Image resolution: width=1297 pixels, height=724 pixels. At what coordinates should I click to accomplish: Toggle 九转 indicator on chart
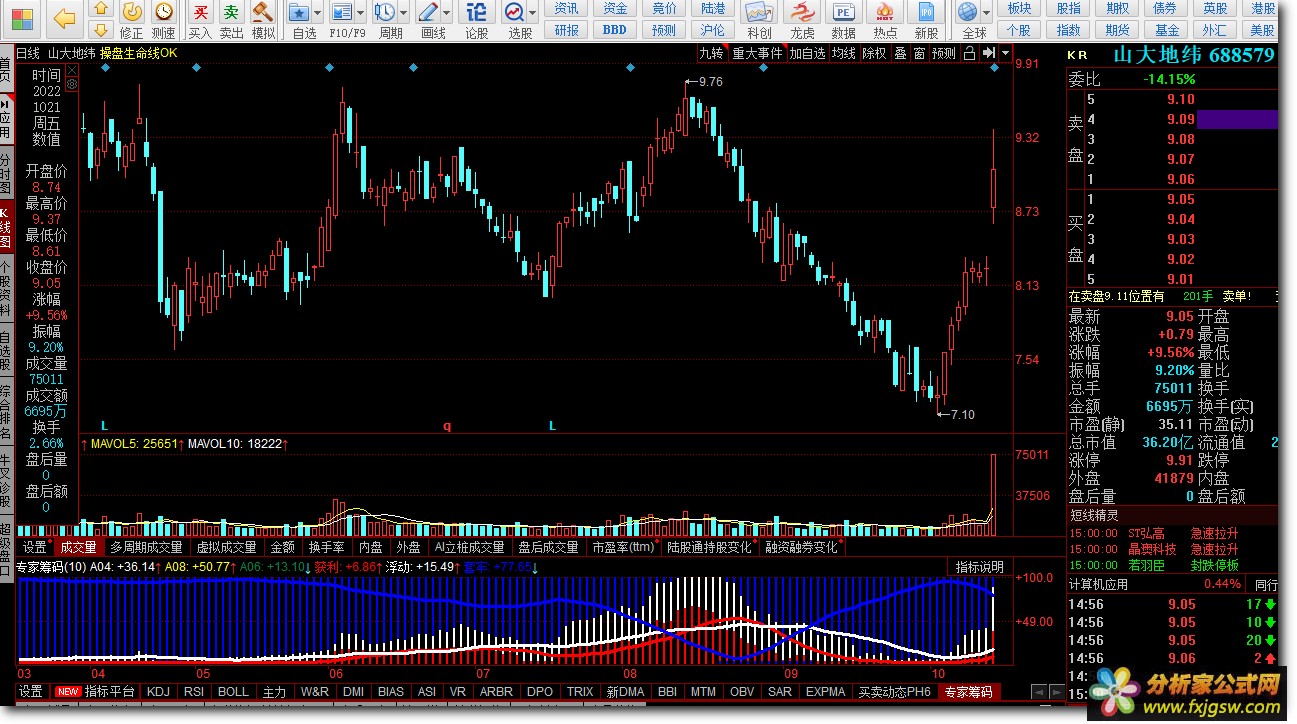point(711,53)
